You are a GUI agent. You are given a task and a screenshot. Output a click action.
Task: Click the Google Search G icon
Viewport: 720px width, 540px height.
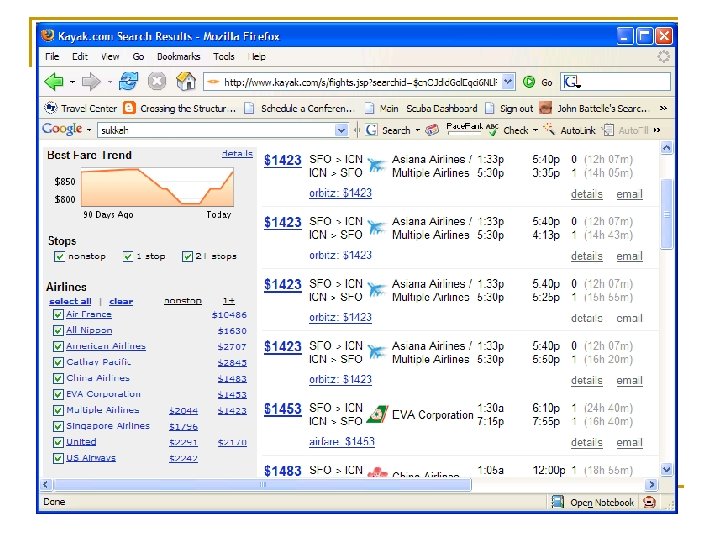pos(371,130)
